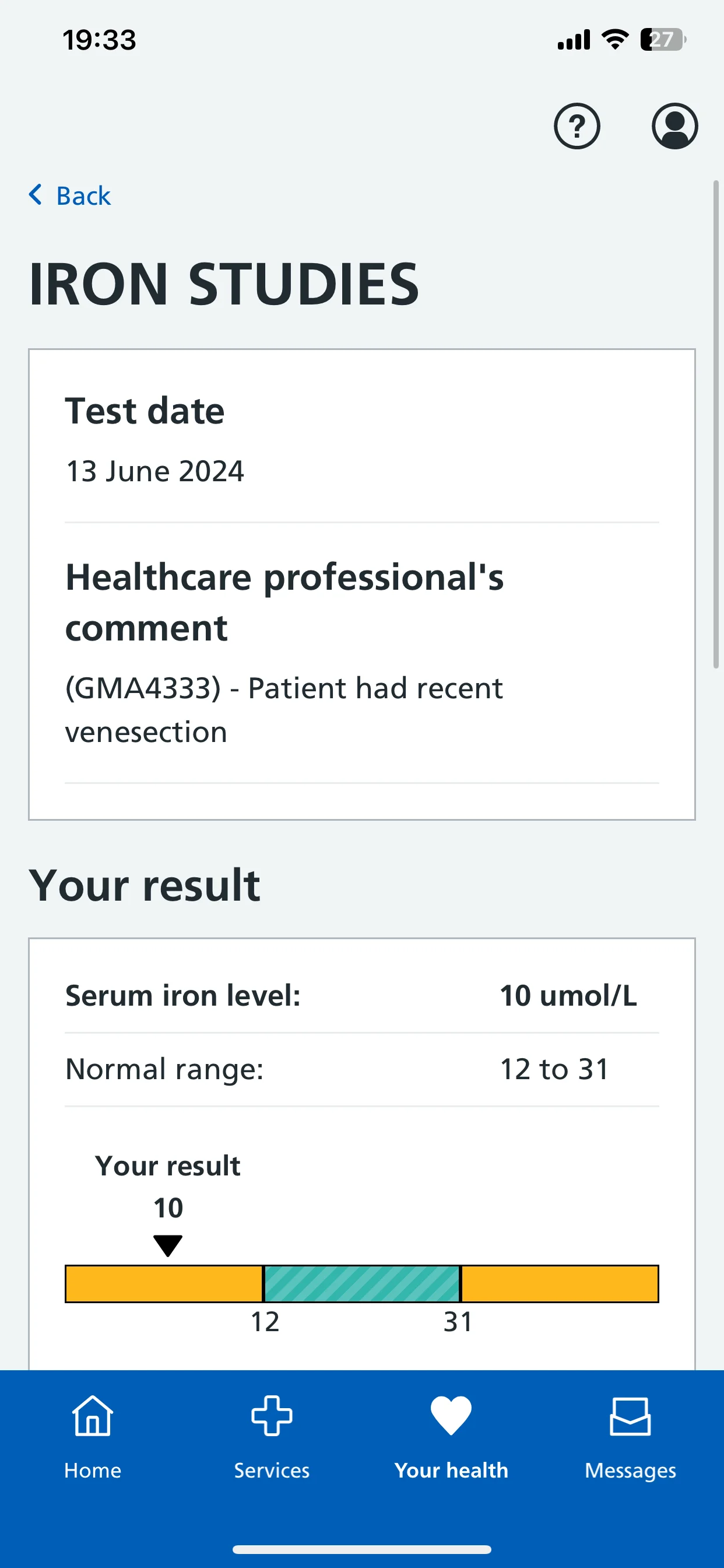Tap the Wi-Fi status icon
This screenshot has height=1568, width=724.
pos(614,40)
